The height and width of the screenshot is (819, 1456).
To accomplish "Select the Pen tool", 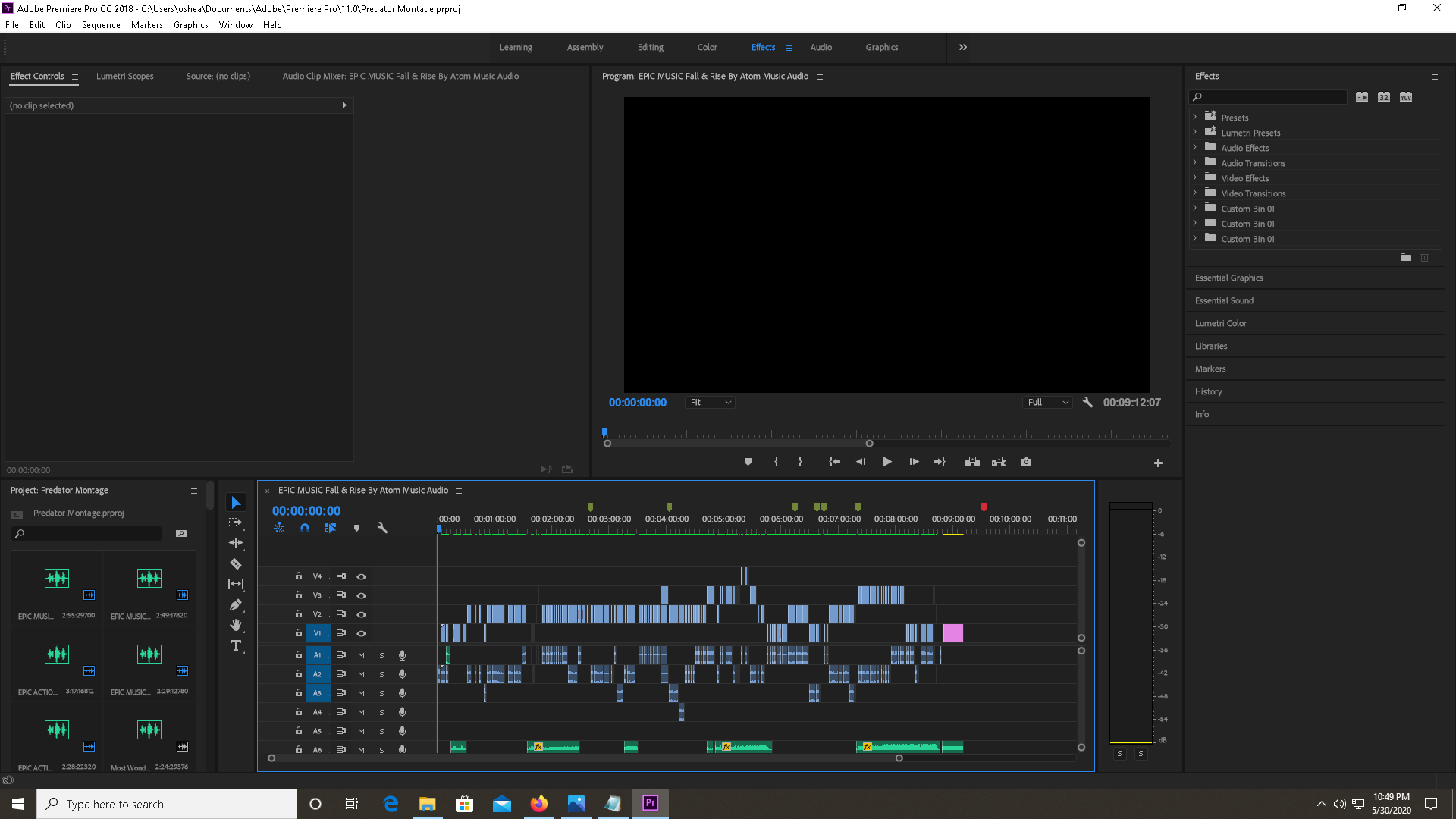I will [x=236, y=604].
